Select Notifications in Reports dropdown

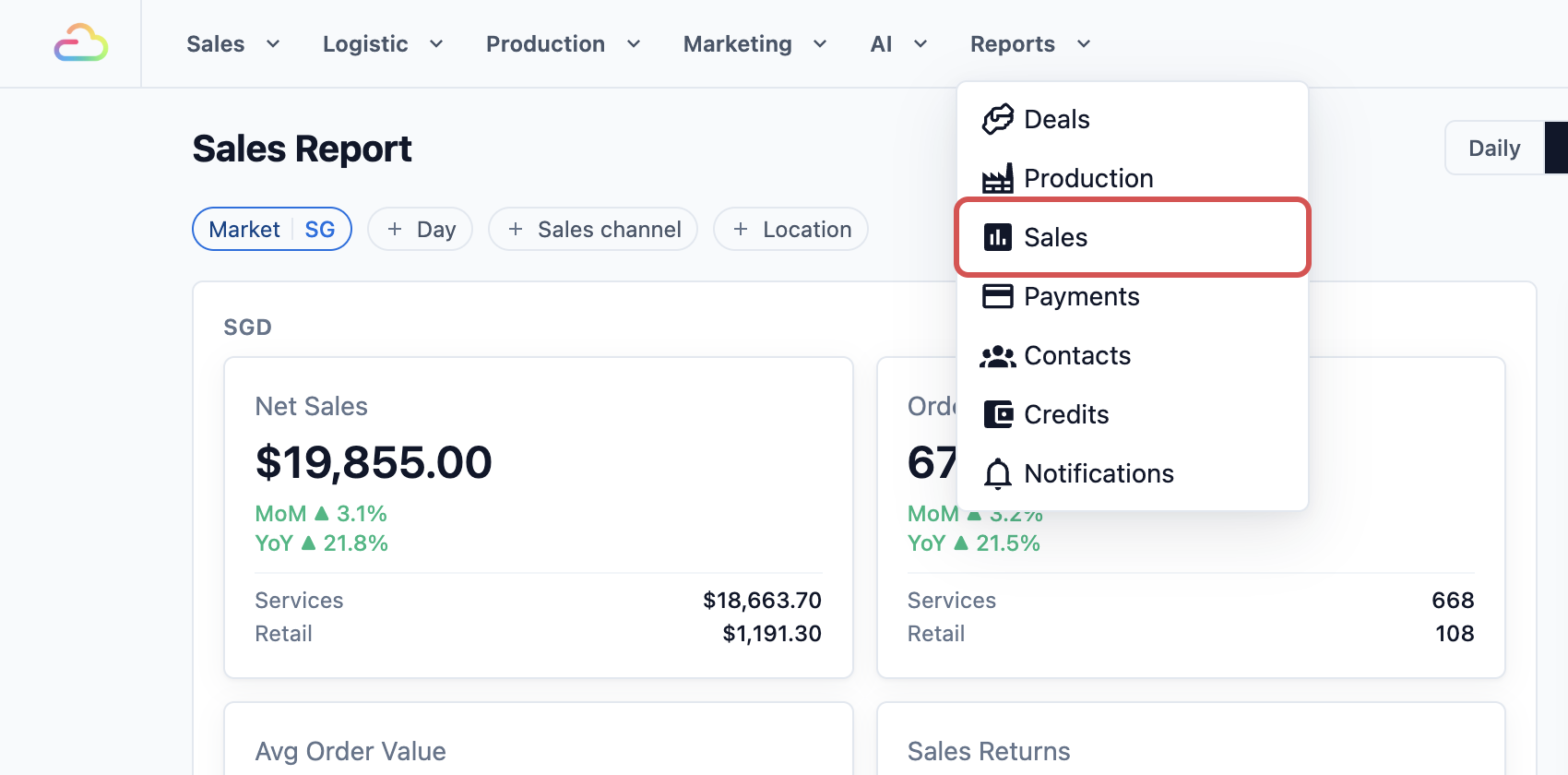coord(1133,473)
